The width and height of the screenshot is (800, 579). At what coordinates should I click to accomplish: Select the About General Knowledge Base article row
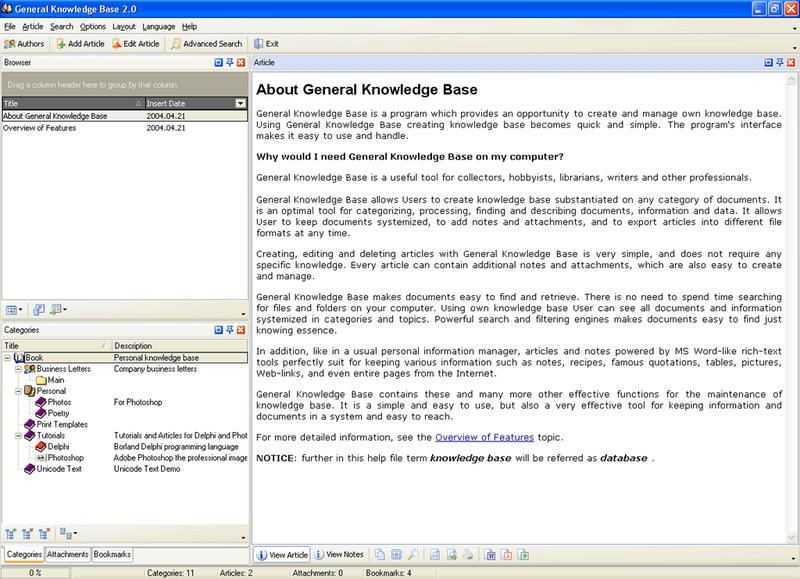[125, 116]
